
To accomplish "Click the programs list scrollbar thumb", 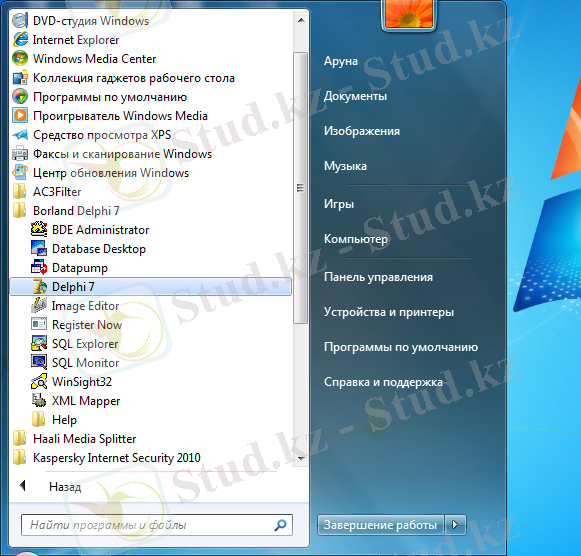I will (x=301, y=188).
